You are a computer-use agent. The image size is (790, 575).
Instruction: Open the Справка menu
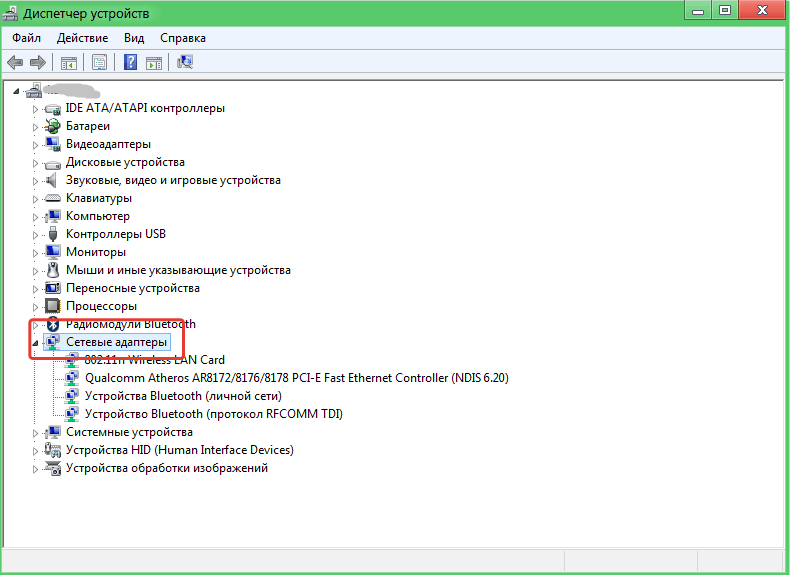[182, 38]
